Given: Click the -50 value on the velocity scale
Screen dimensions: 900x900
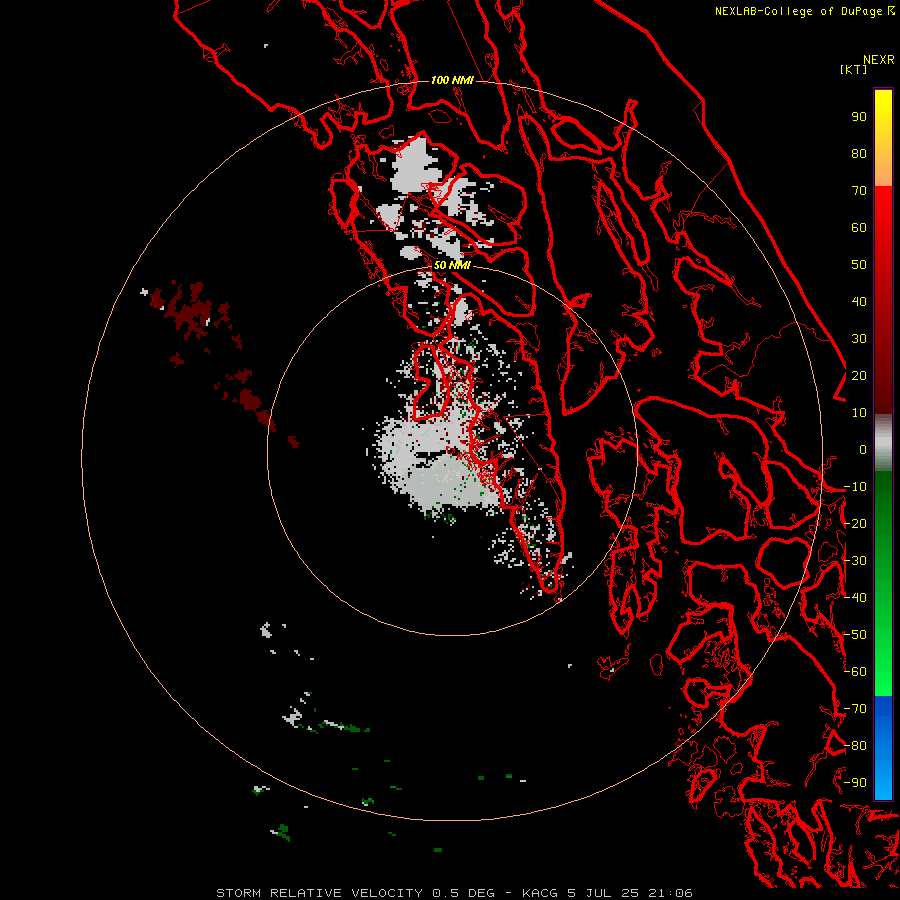Looking at the screenshot, I should (855, 635).
